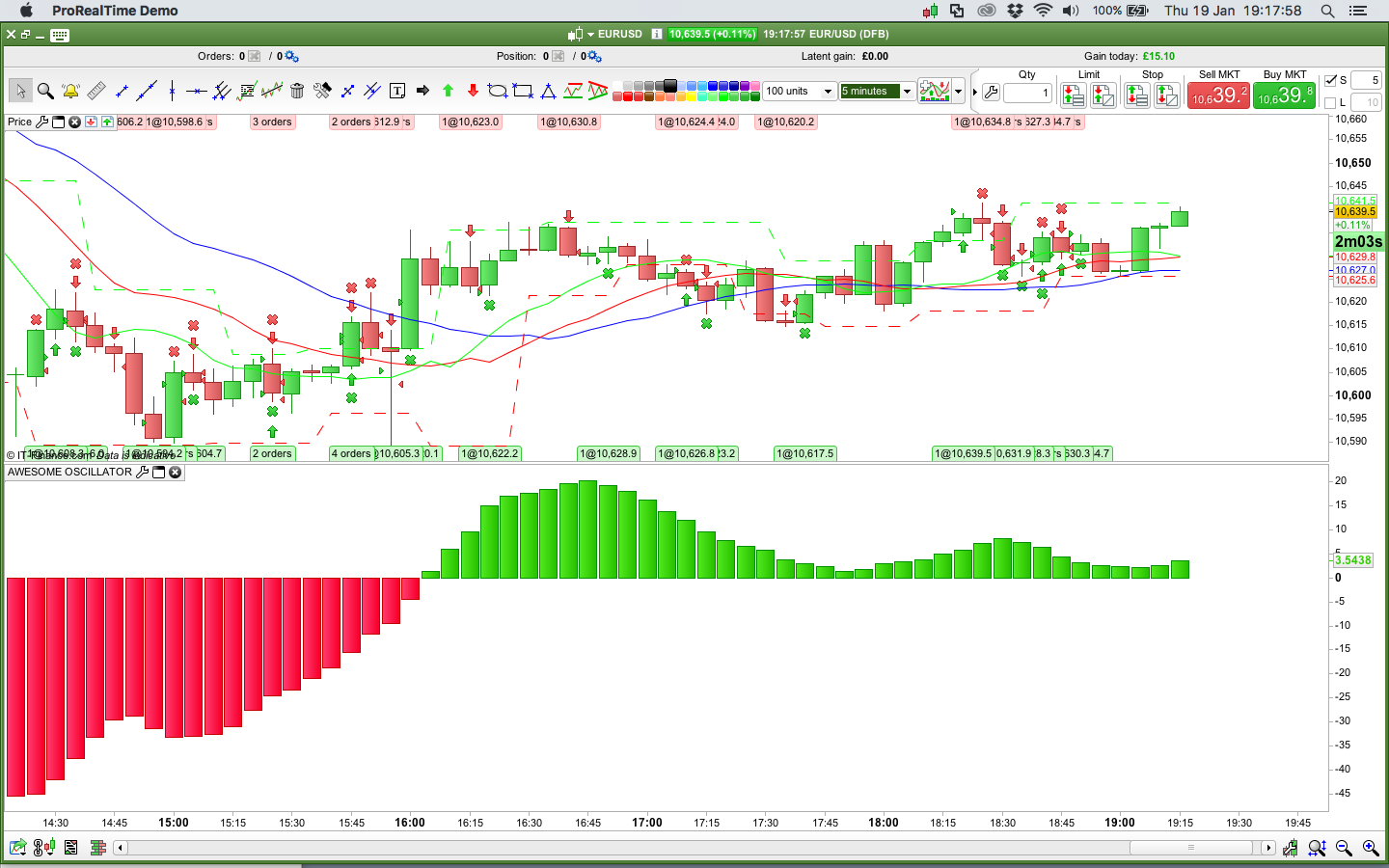Screen dimensions: 1389x868
Task: Select the ruler measurement tool
Action: click(x=95, y=91)
